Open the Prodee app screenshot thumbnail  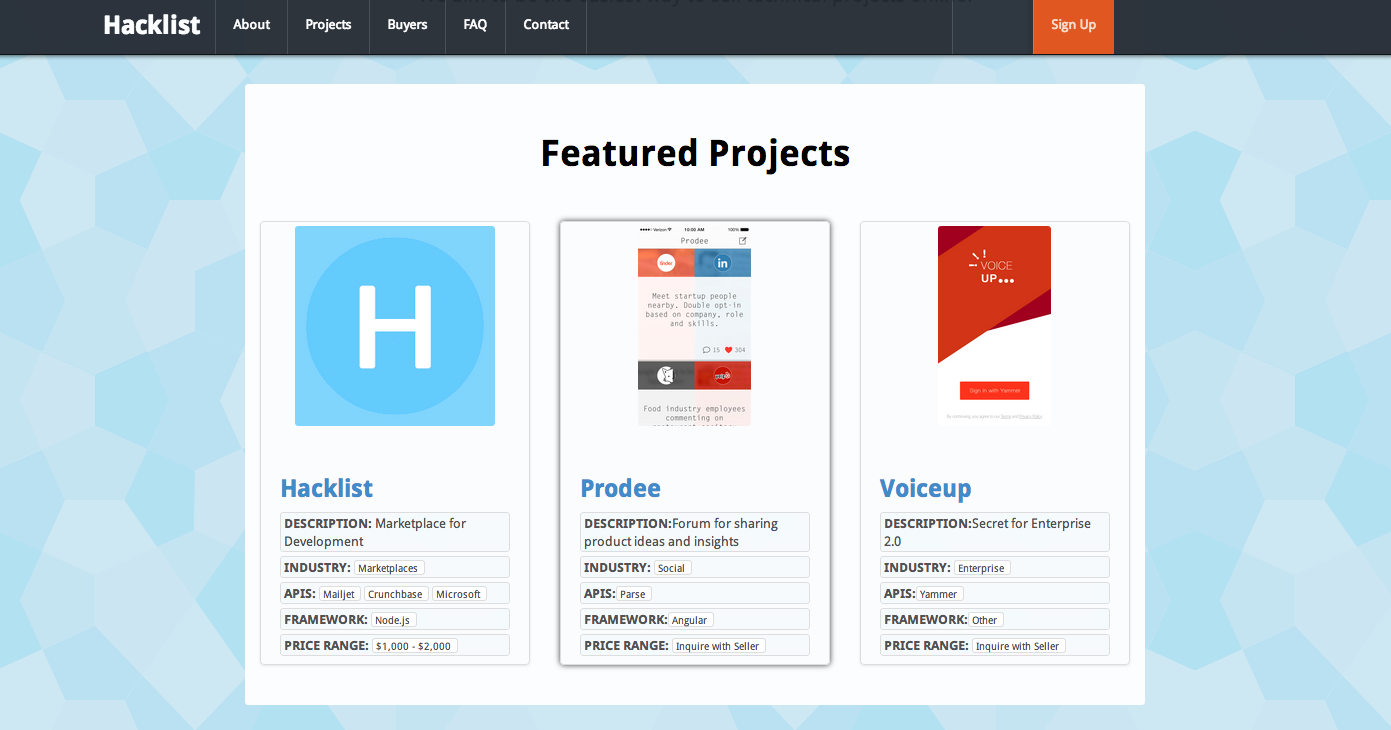pos(694,326)
